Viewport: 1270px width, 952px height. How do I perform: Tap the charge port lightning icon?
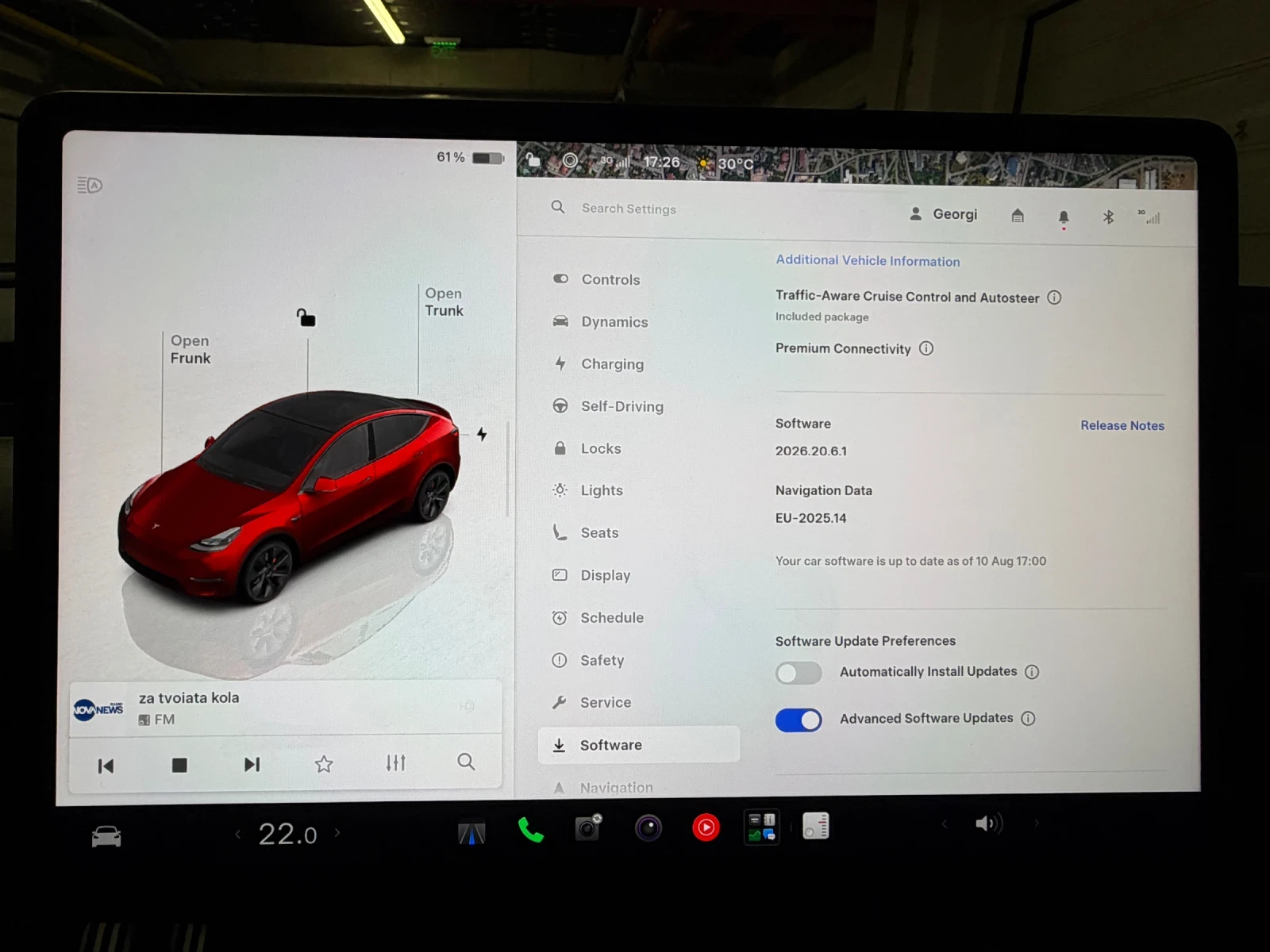tap(482, 434)
